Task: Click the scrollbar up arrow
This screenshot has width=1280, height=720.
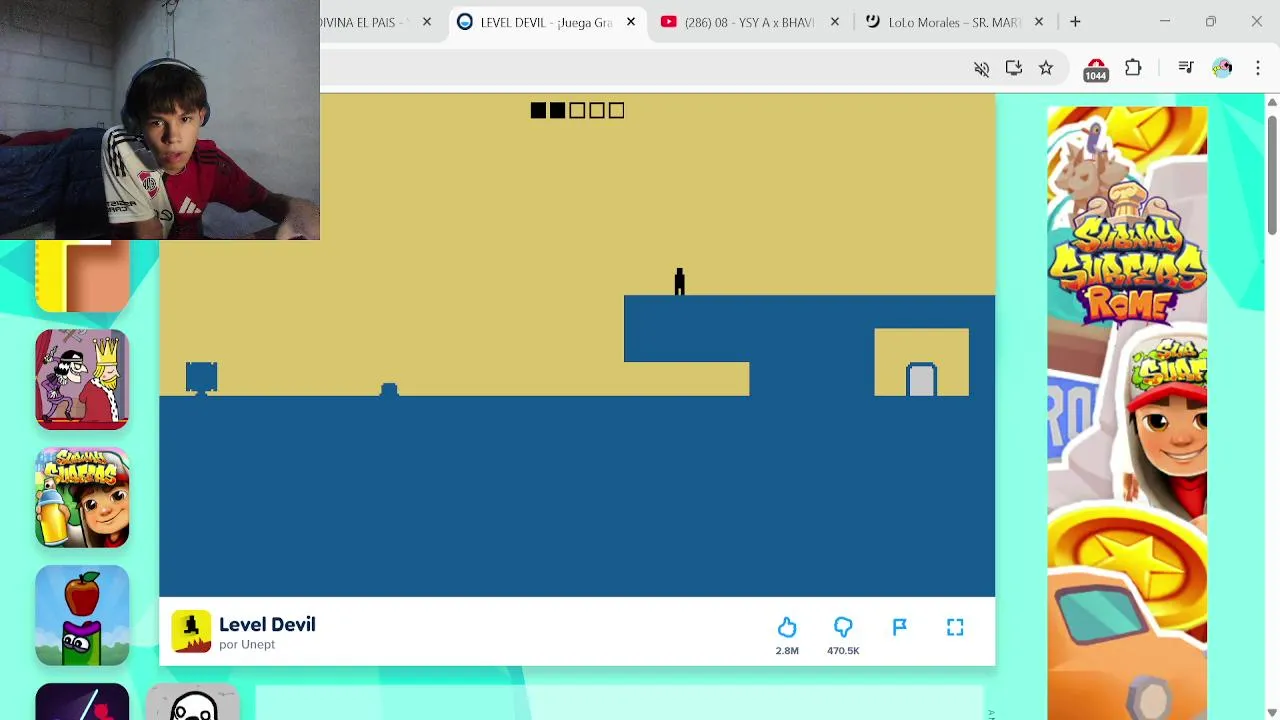Action: [1272, 102]
